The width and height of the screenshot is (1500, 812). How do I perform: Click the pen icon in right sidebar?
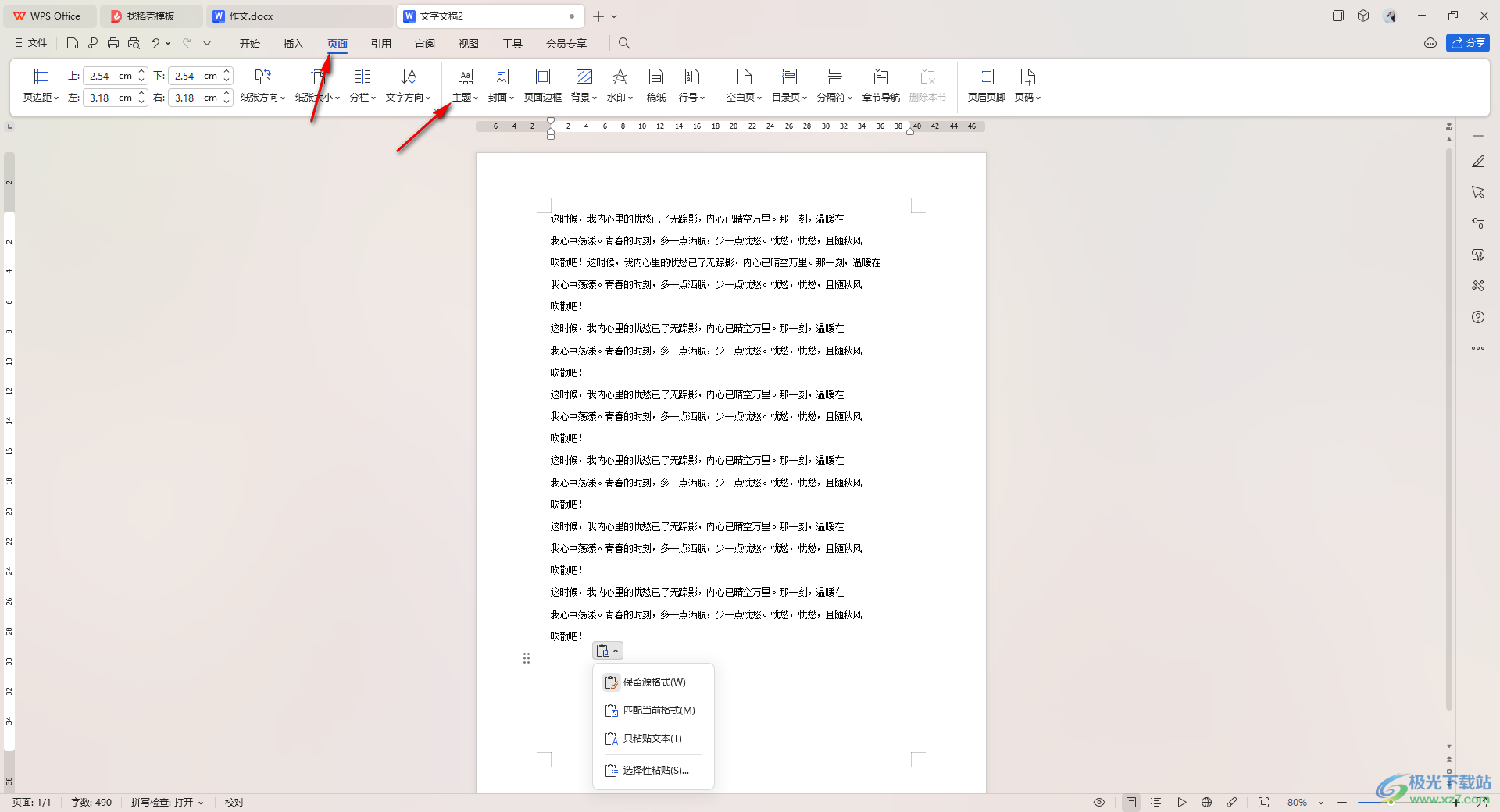click(x=1478, y=161)
